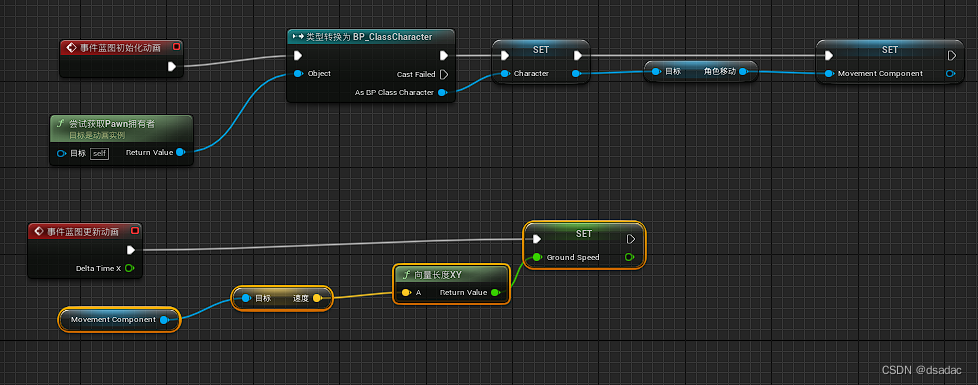The image size is (978, 385).
Task: Click the Object input pin on cast node
Action: (x=298, y=74)
